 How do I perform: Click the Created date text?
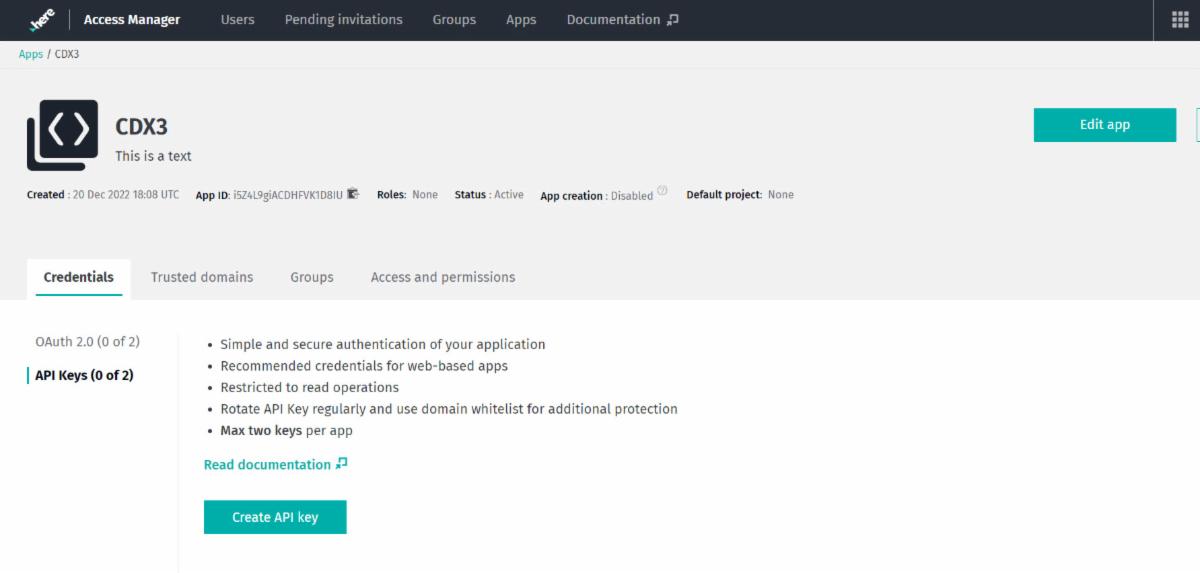click(103, 195)
